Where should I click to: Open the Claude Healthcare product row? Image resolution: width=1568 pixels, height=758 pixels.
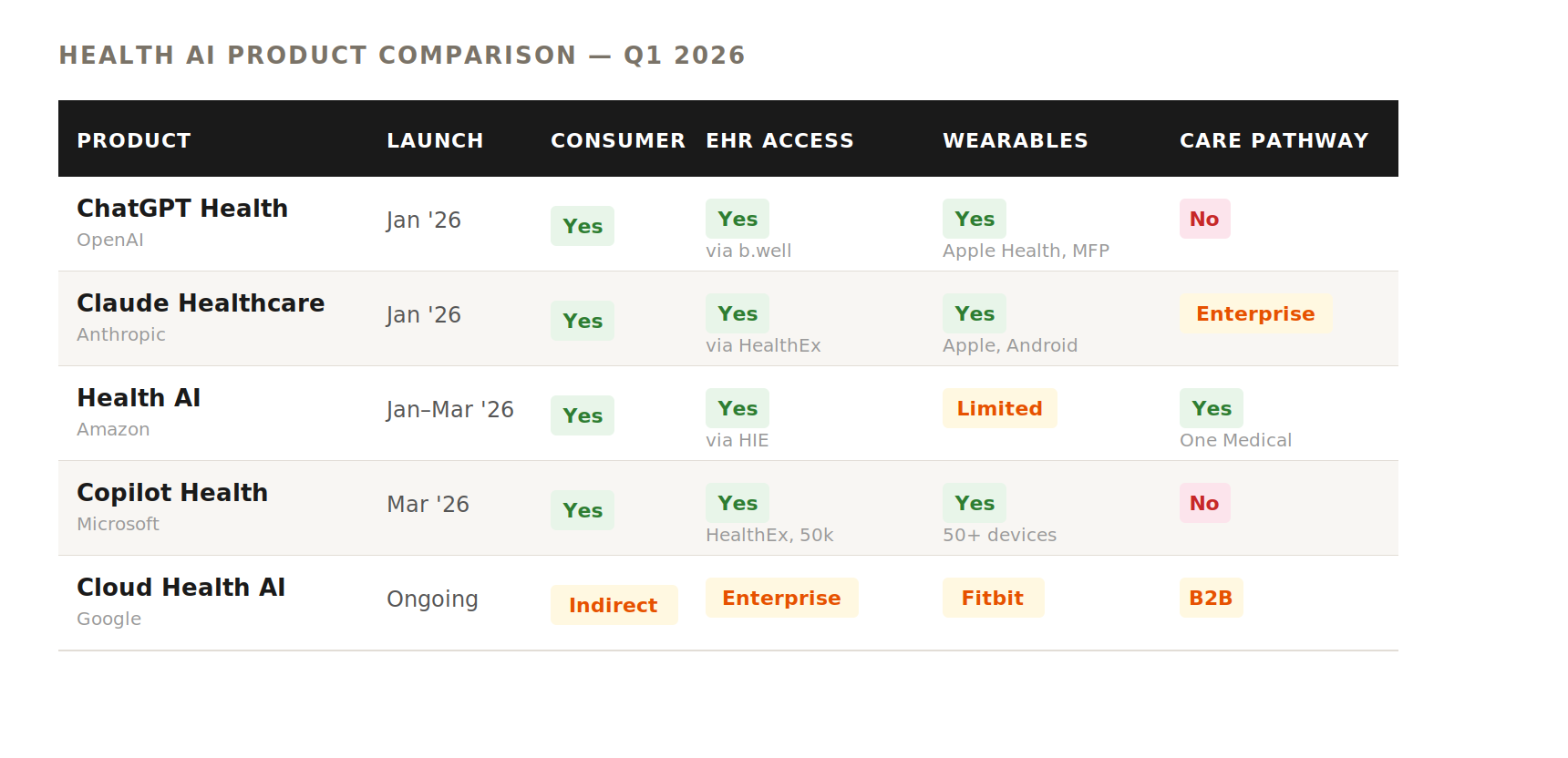[201, 303]
